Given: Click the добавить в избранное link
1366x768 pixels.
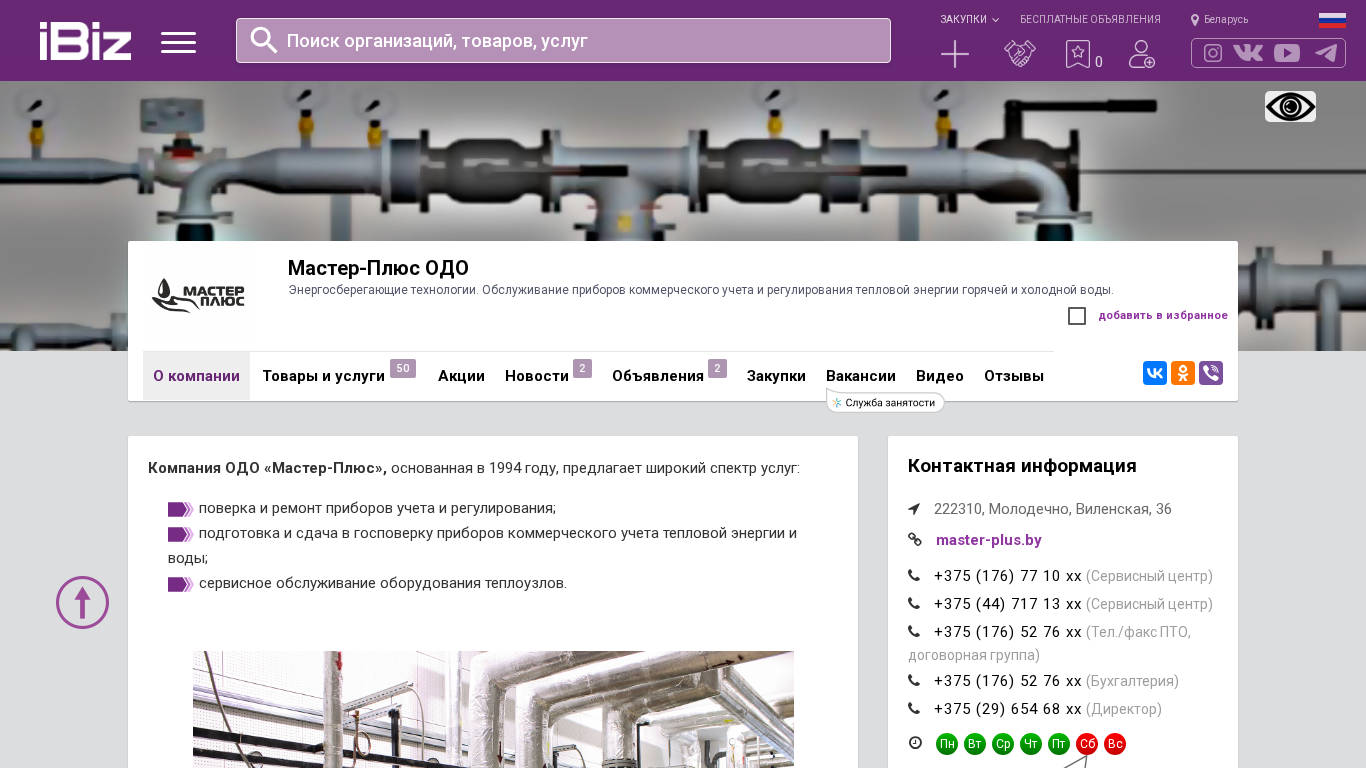Looking at the screenshot, I should [x=1163, y=316].
